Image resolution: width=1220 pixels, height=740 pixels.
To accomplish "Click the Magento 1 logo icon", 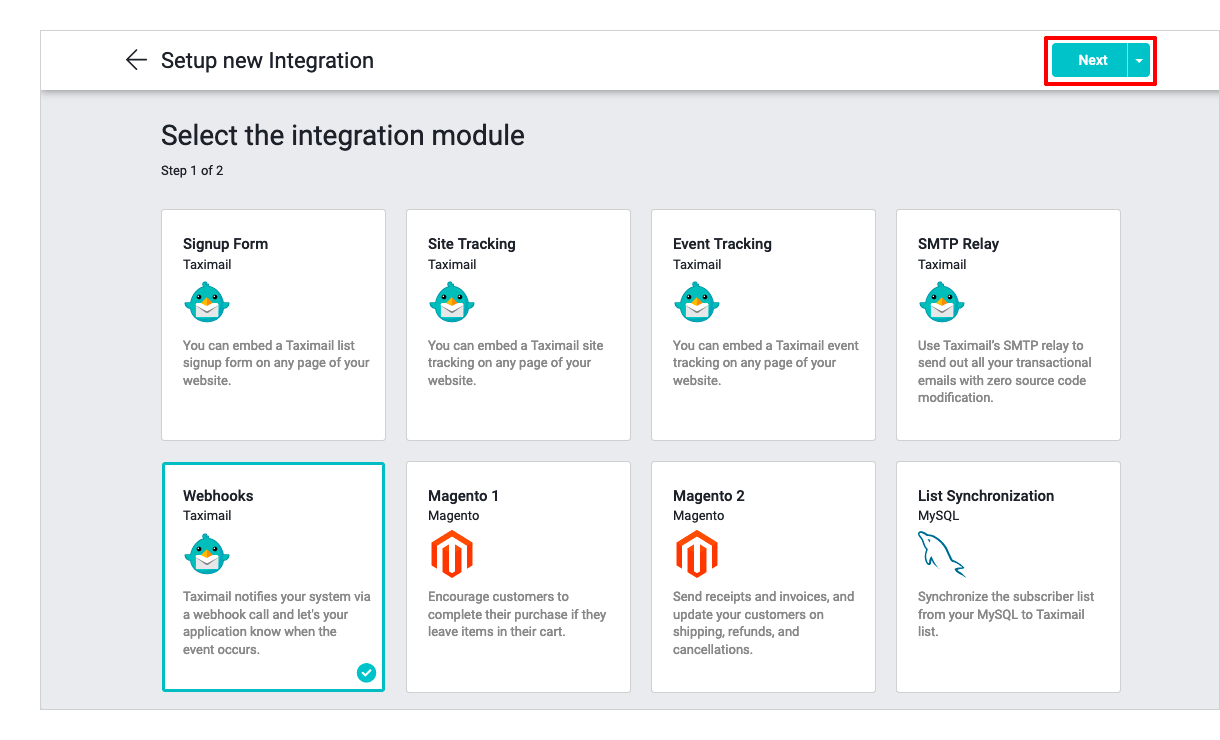I will (451, 554).
